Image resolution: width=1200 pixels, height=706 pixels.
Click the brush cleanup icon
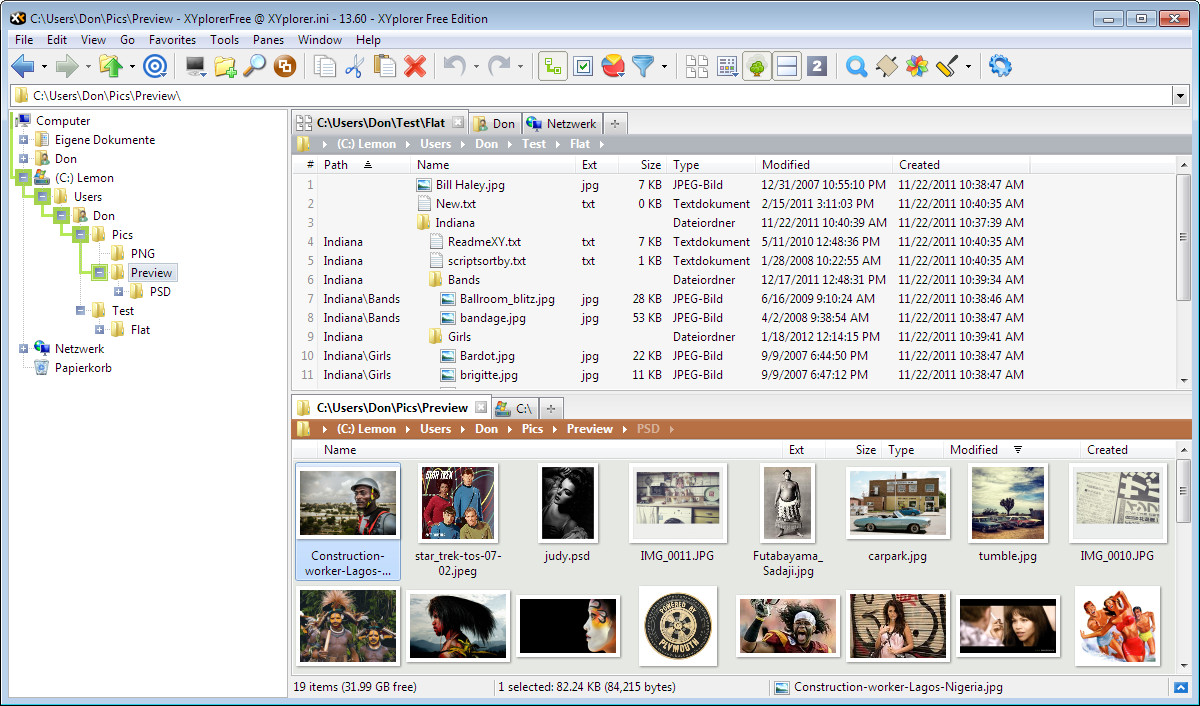click(947, 67)
